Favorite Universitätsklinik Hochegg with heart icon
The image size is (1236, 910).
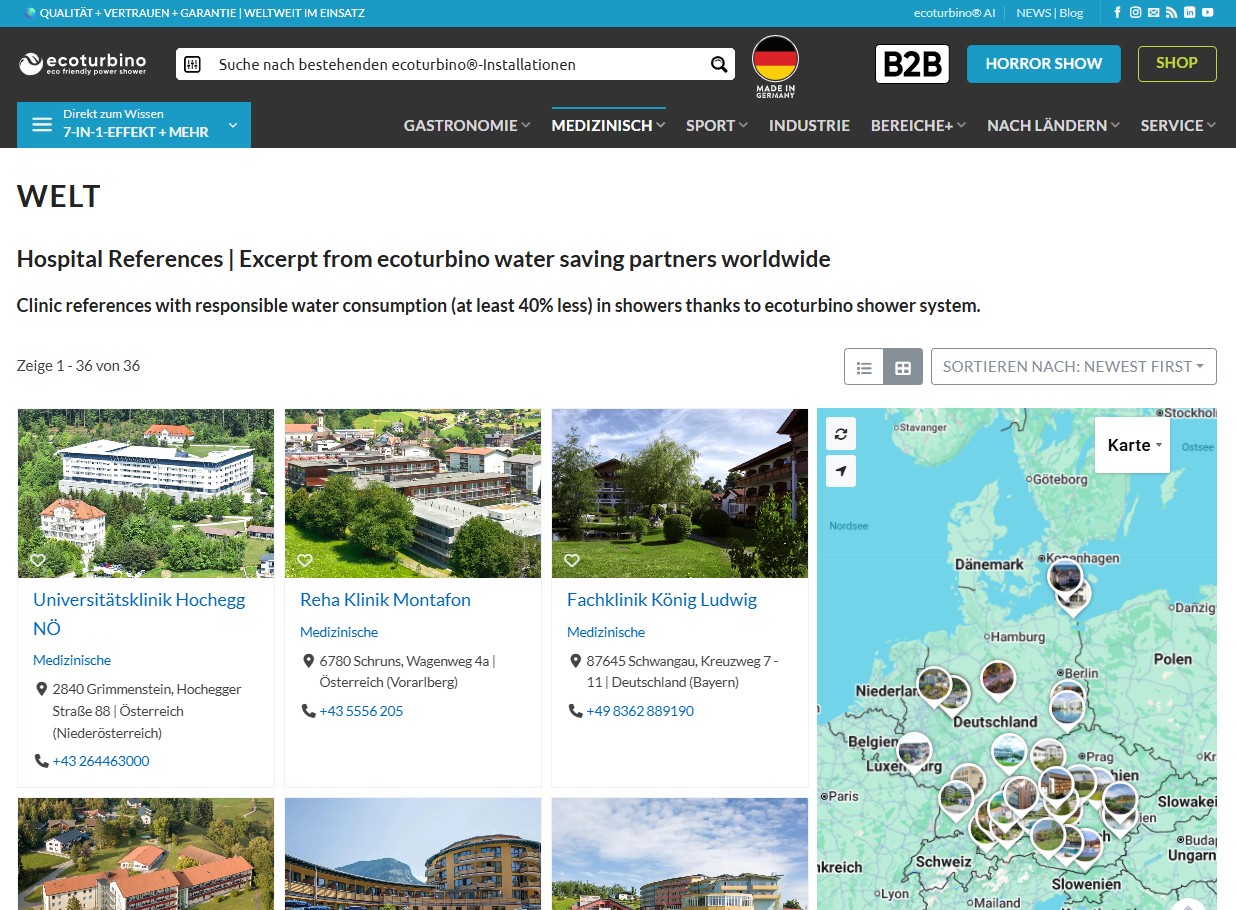(38, 560)
